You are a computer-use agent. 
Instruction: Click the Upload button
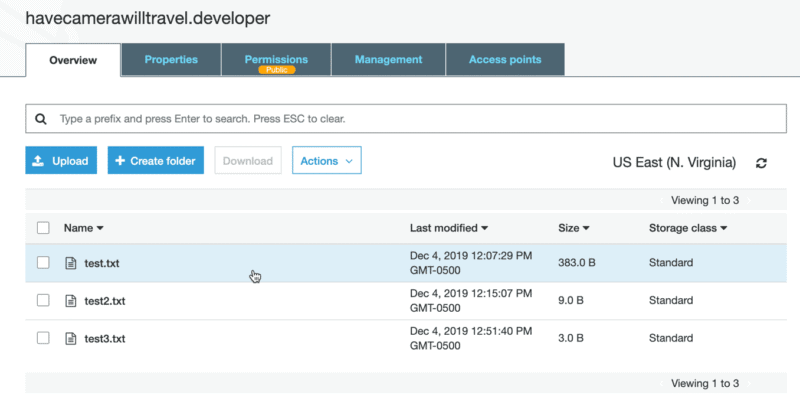[61, 161]
